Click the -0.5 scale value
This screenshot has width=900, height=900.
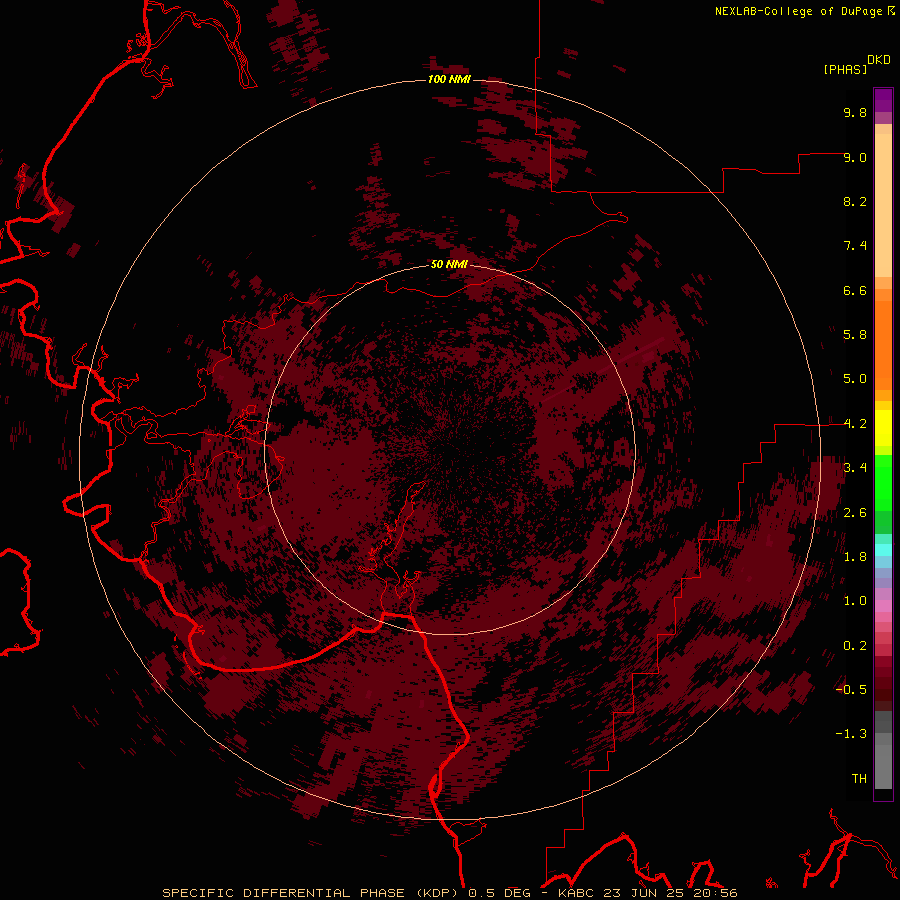pos(851,690)
